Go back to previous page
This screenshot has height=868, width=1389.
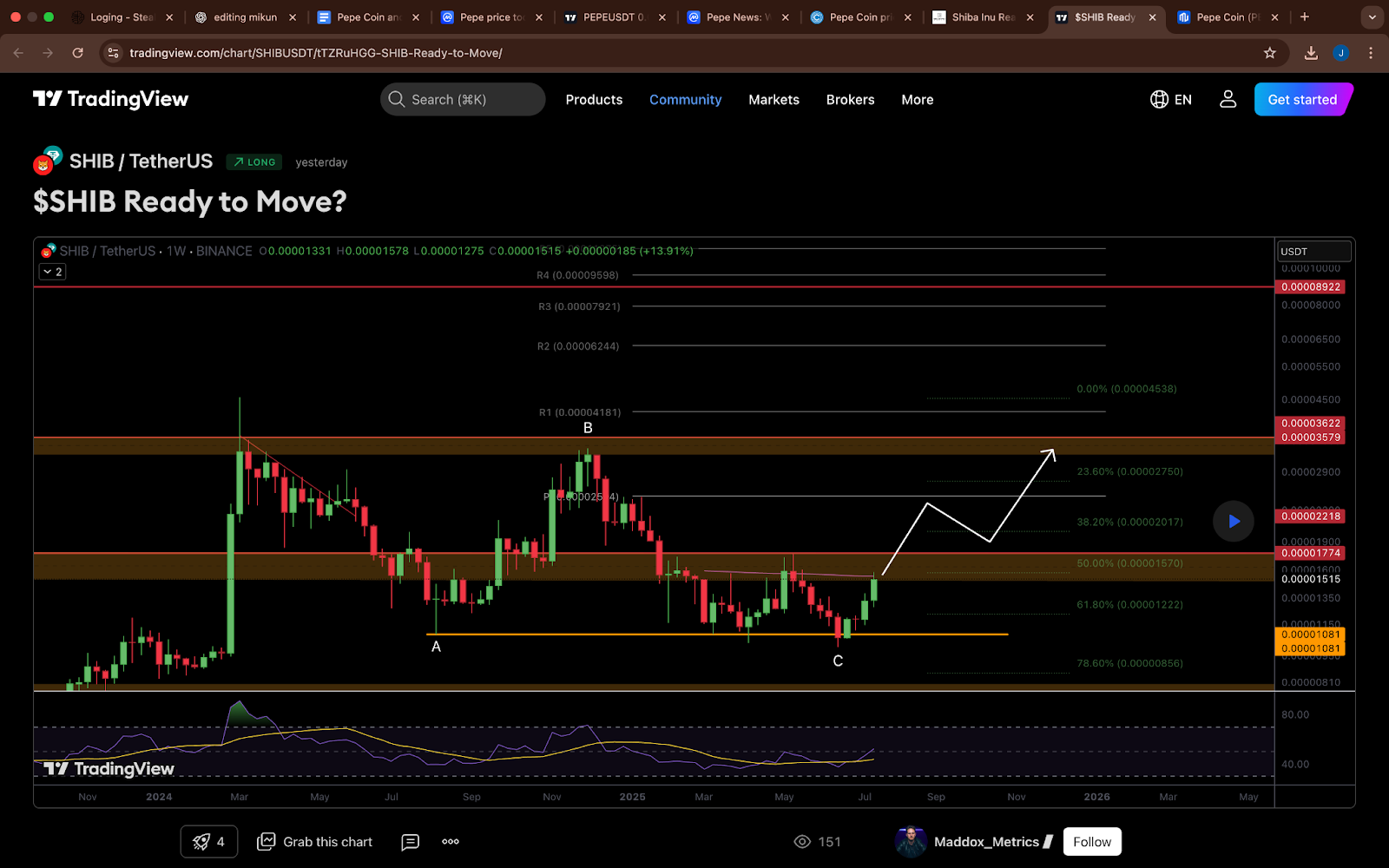click(x=18, y=53)
